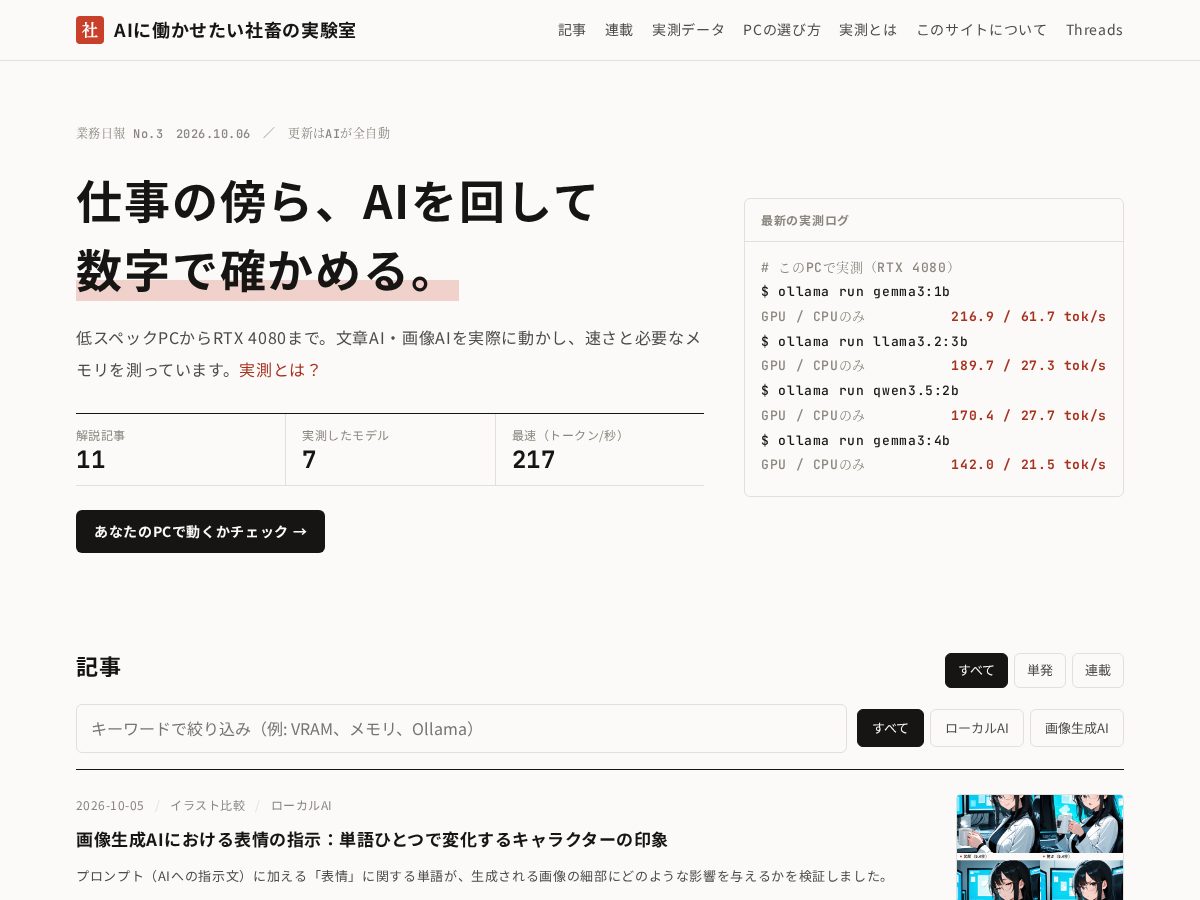This screenshot has height=900, width=1200.
Task: Click the あなたのPCで動くかチェック button
Action: click(200, 531)
